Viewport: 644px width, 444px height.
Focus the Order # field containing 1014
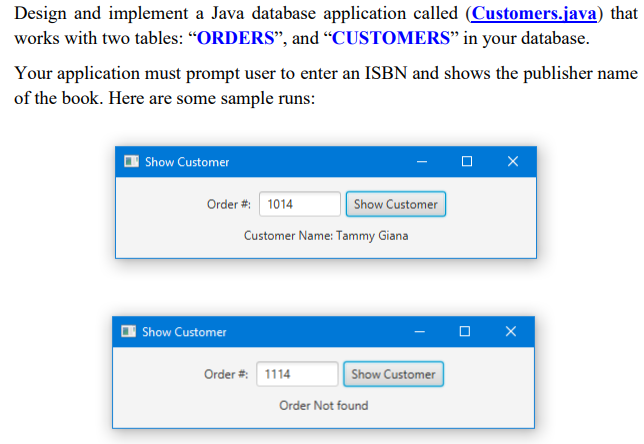click(300, 204)
